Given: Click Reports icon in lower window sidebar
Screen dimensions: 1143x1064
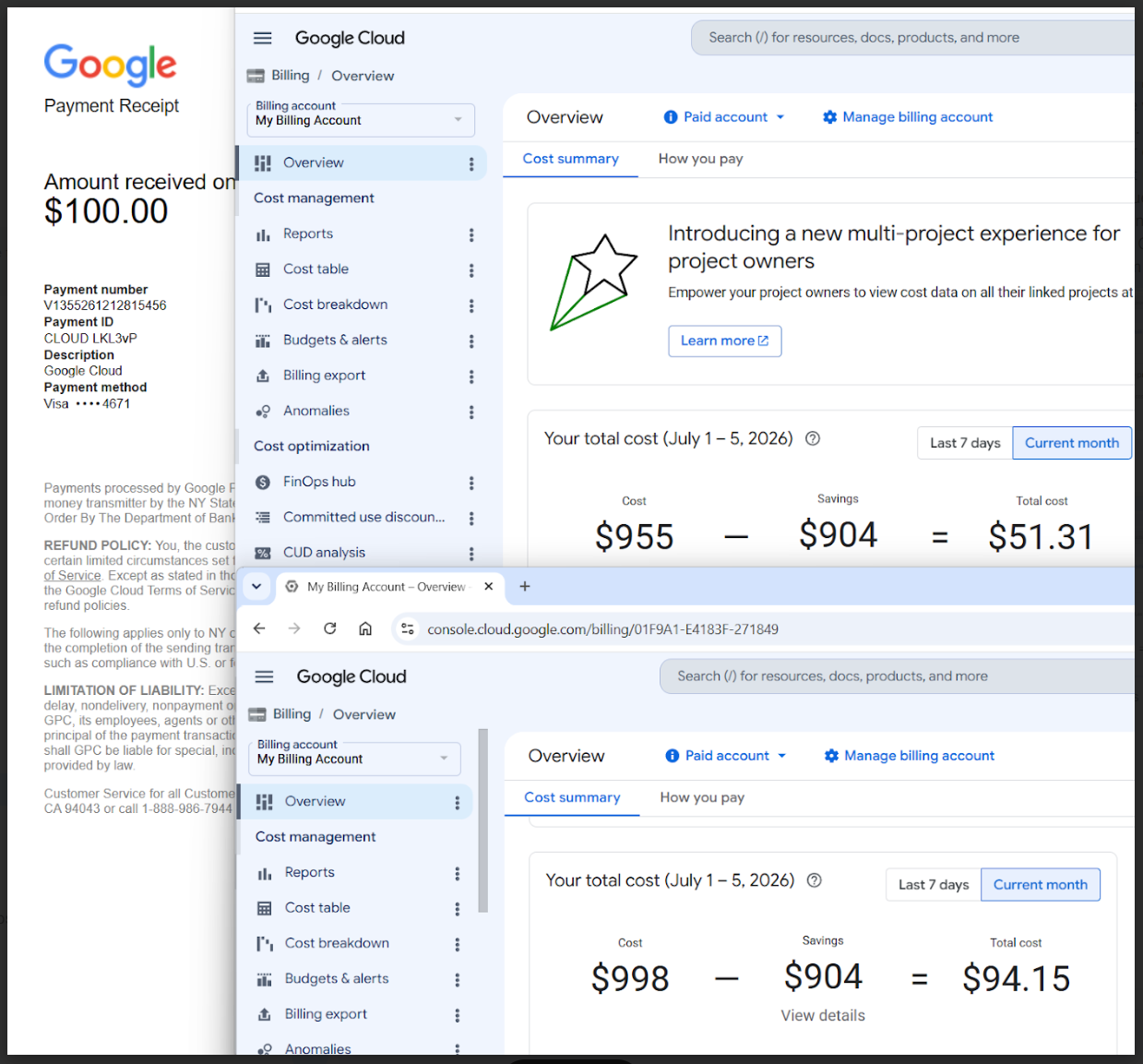Looking at the screenshot, I should point(265,873).
